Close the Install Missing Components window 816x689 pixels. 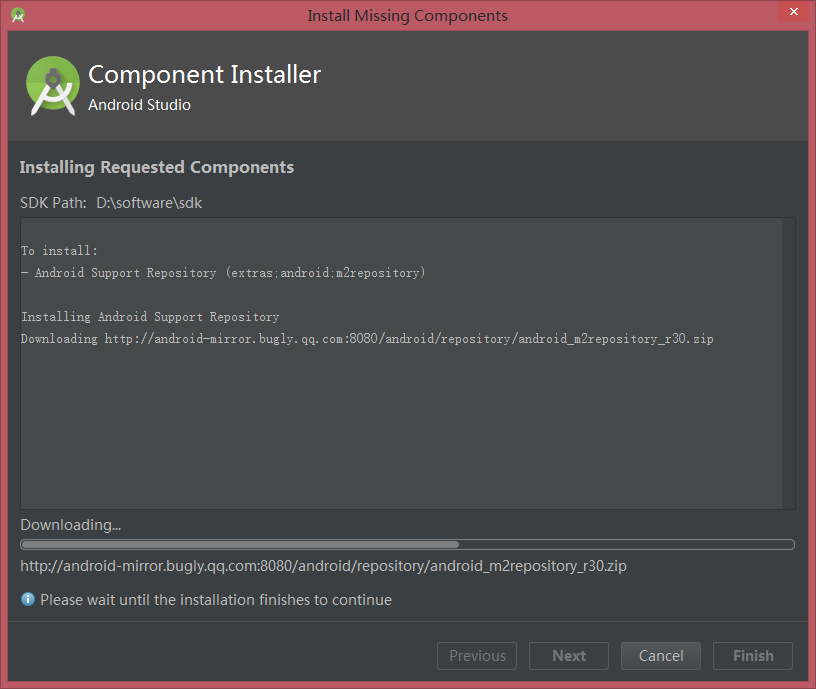794,11
